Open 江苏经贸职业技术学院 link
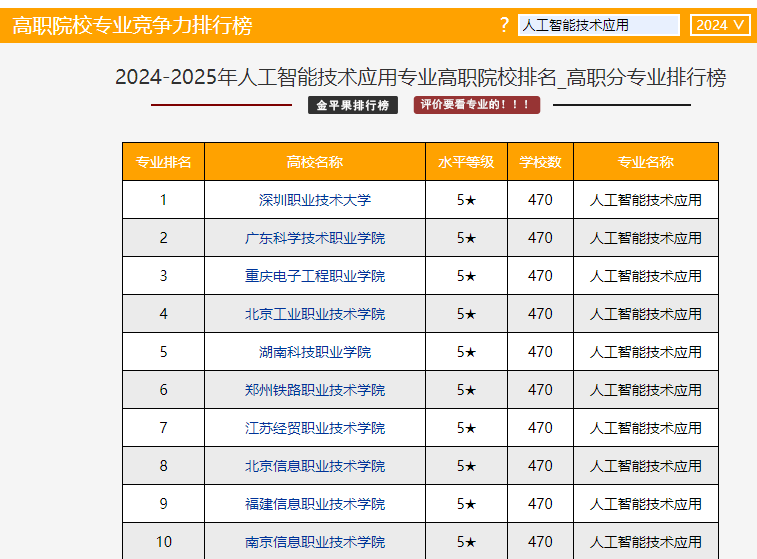The image size is (757, 559). pos(314,428)
